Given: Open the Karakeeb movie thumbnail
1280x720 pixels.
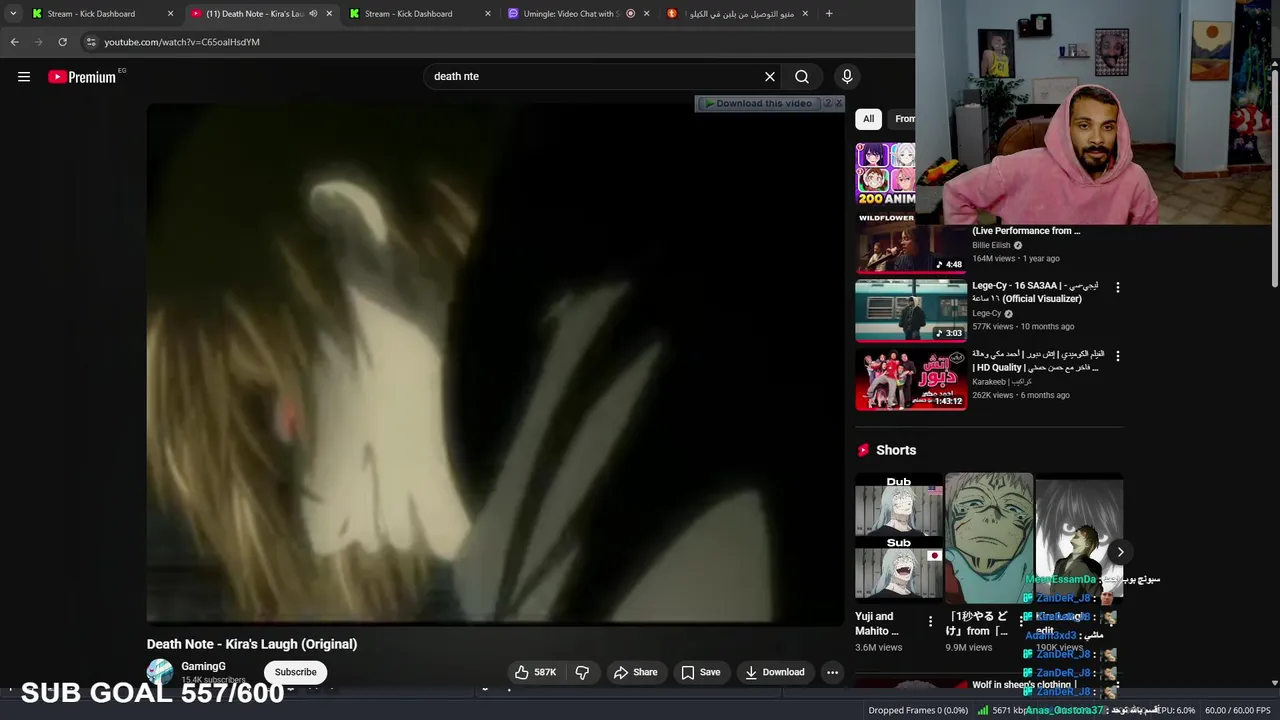Looking at the screenshot, I should tap(911, 380).
